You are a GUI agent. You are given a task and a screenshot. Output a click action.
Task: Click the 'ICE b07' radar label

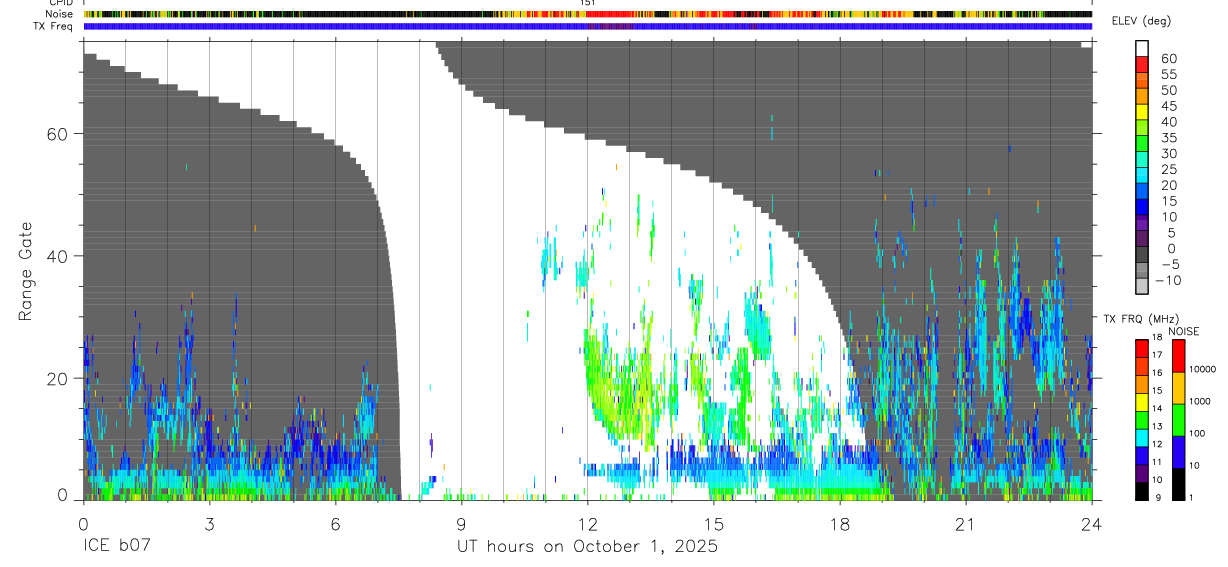point(115,546)
